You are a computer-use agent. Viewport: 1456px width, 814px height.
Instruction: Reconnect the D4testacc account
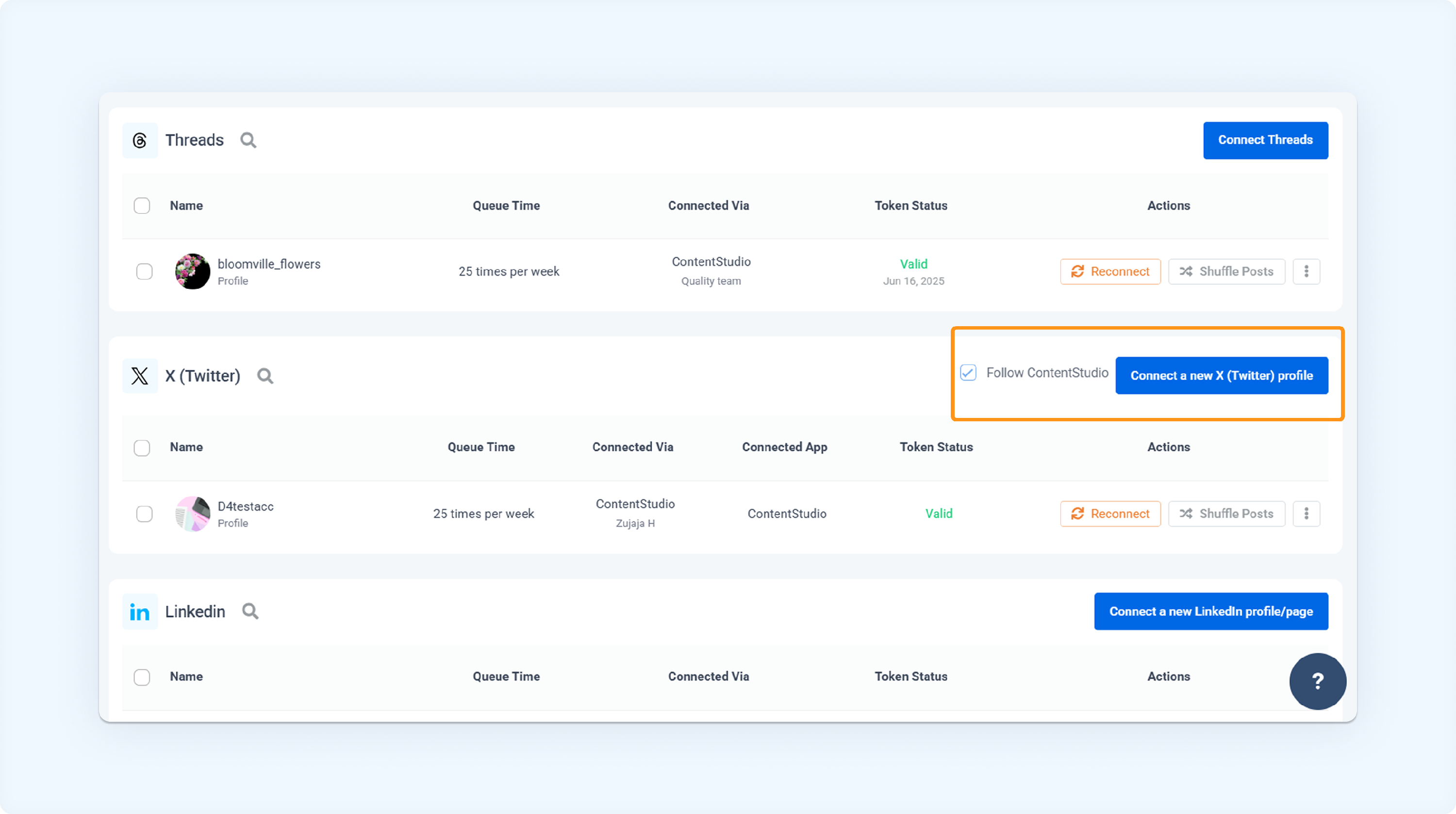pyautogui.click(x=1110, y=514)
